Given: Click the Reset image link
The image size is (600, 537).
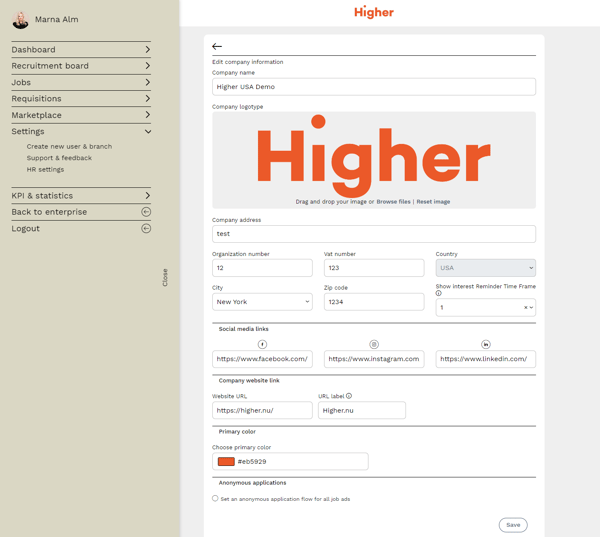Looking at the screenshot, I should click(x=433, y=202).
